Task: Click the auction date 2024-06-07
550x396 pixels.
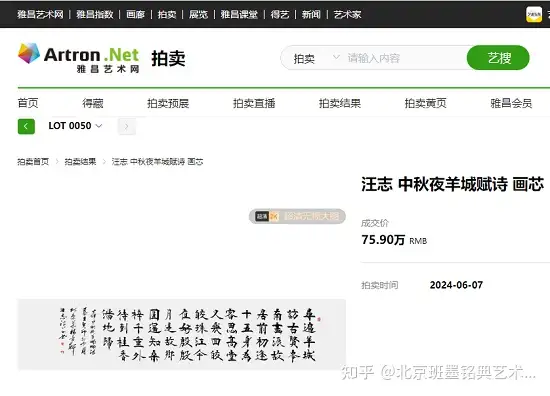Action: pos(456,285)
